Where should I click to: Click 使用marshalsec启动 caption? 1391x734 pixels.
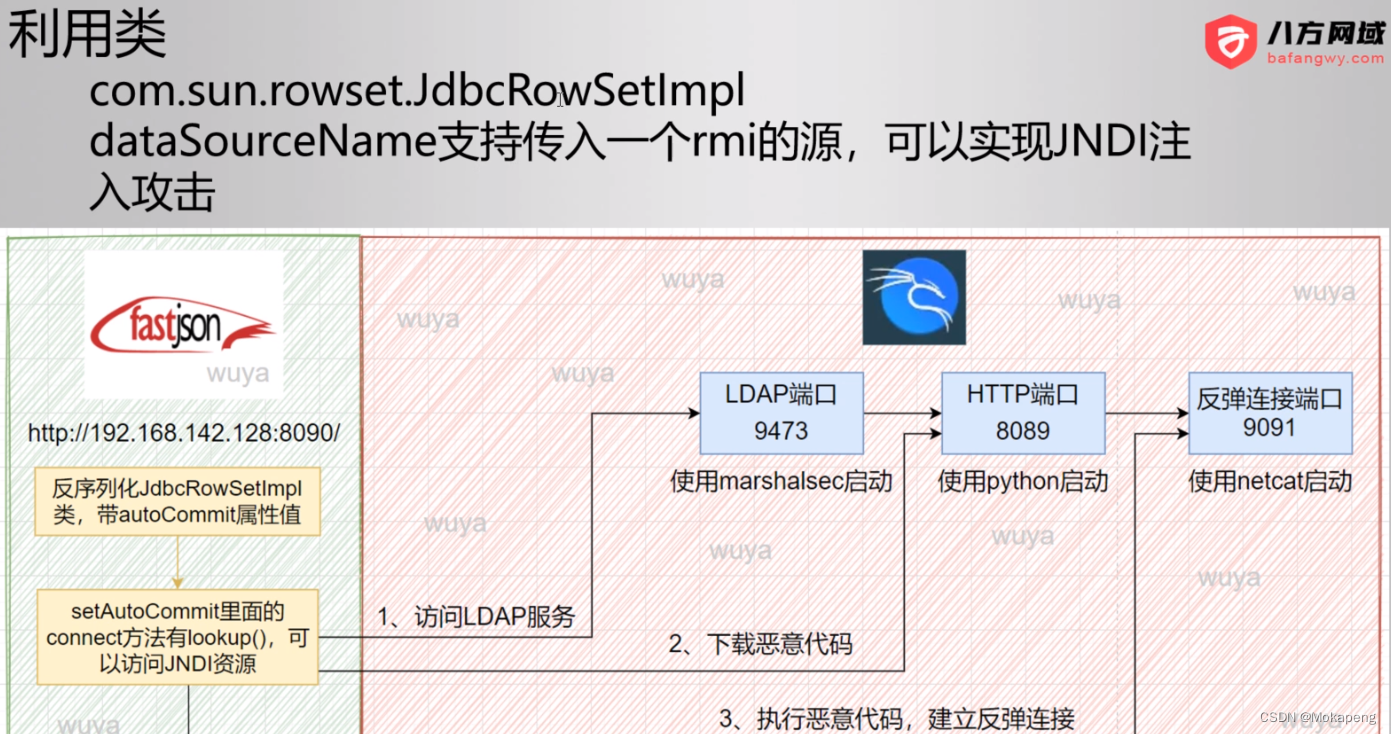coord(781,481)
